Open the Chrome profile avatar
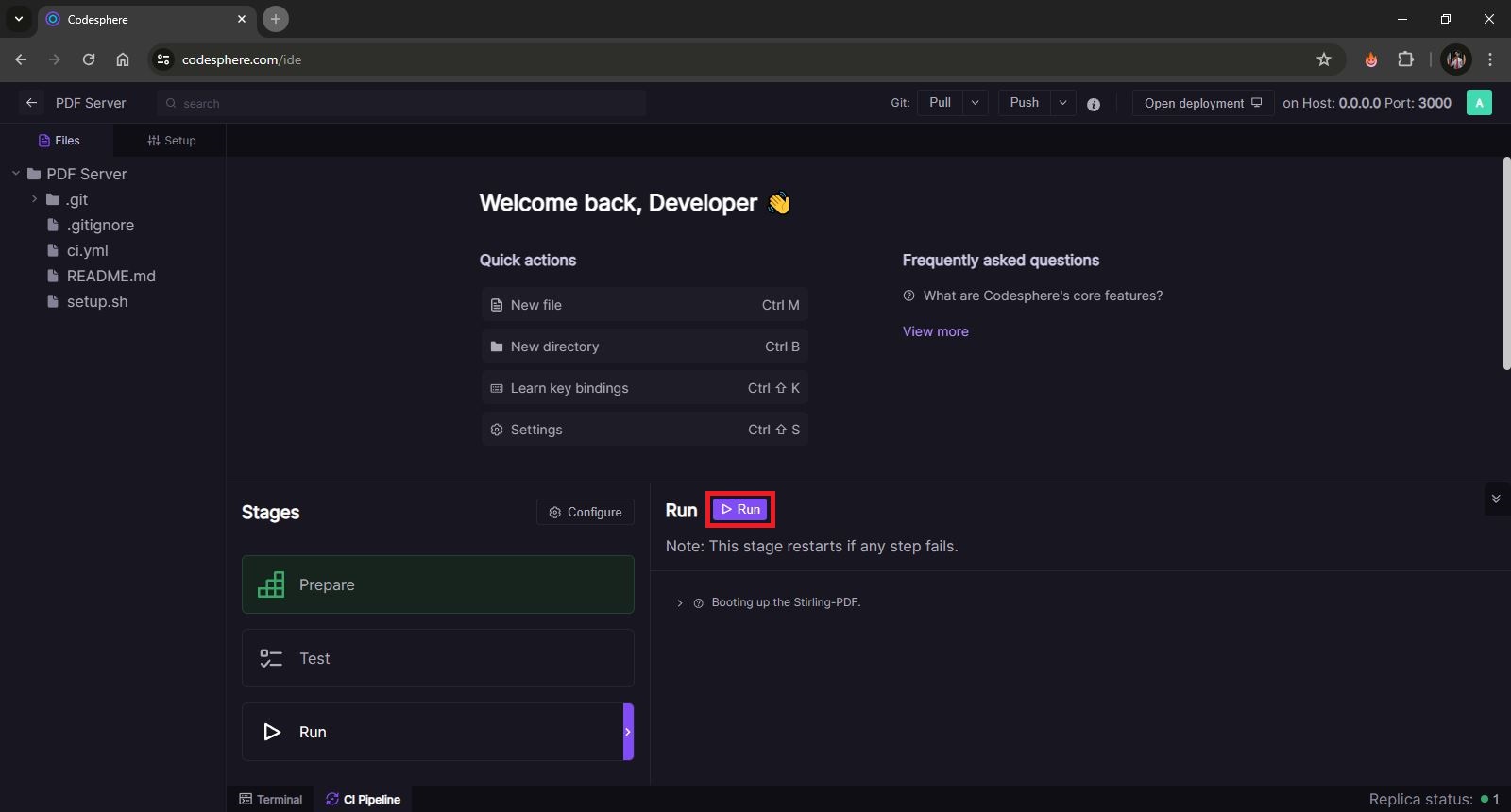 pyautogui.click(x=1456, y=59)
